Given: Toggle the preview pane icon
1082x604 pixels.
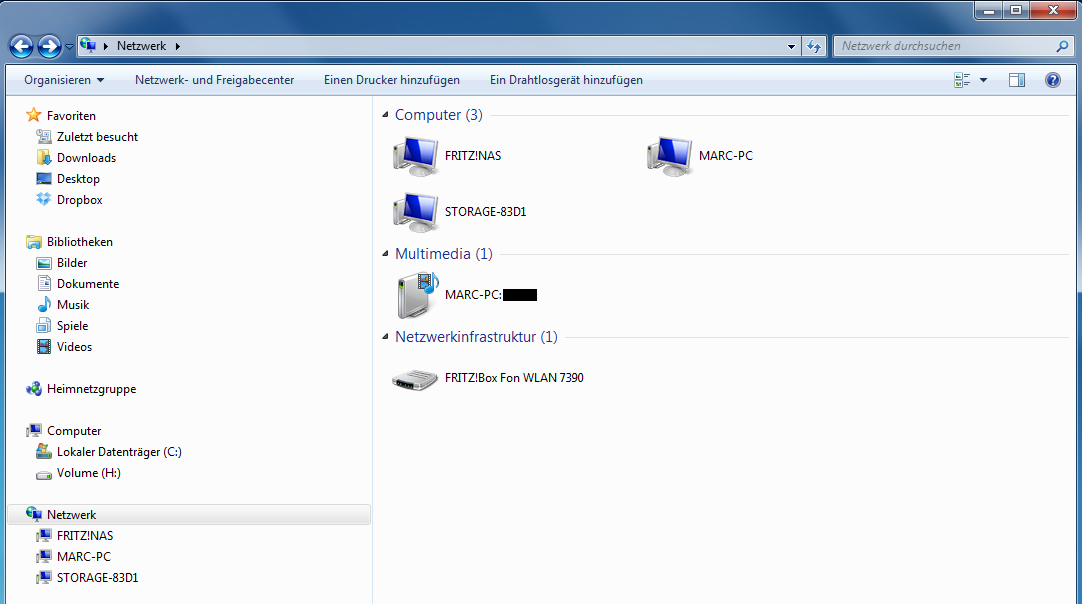Looking at the screenshot, I should 1017,80.
